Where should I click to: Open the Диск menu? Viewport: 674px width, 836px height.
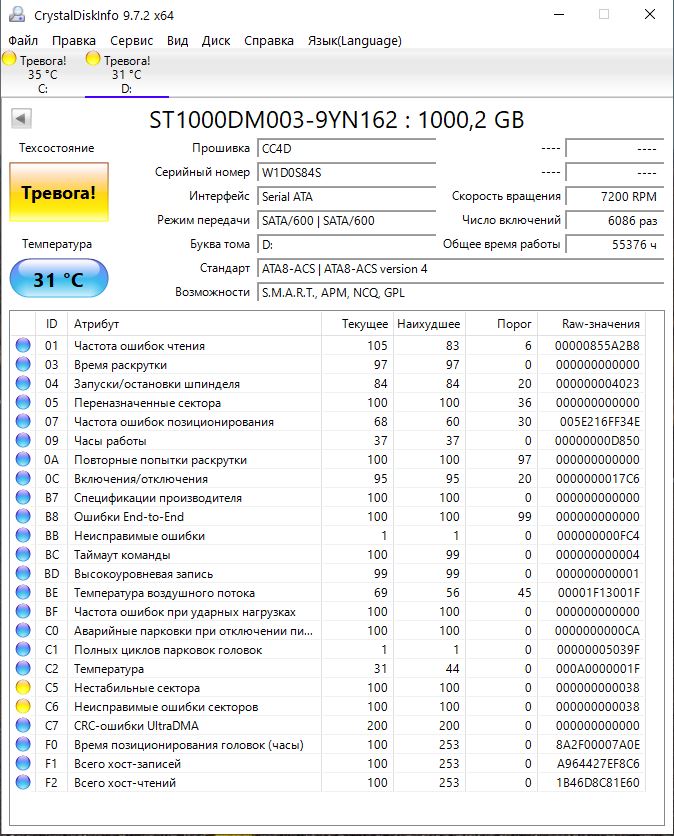coord(215,41)
